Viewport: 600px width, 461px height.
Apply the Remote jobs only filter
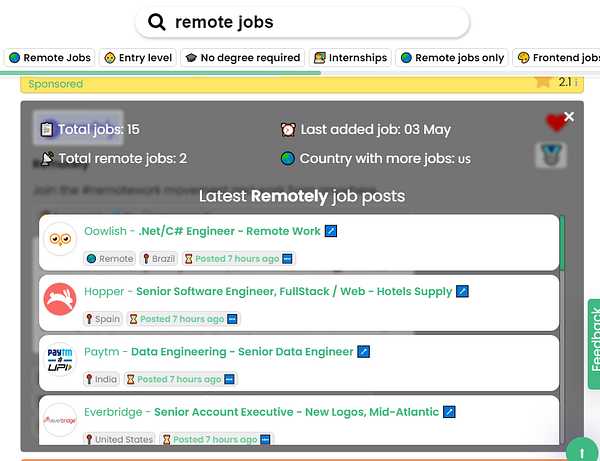tap(452, 58)
